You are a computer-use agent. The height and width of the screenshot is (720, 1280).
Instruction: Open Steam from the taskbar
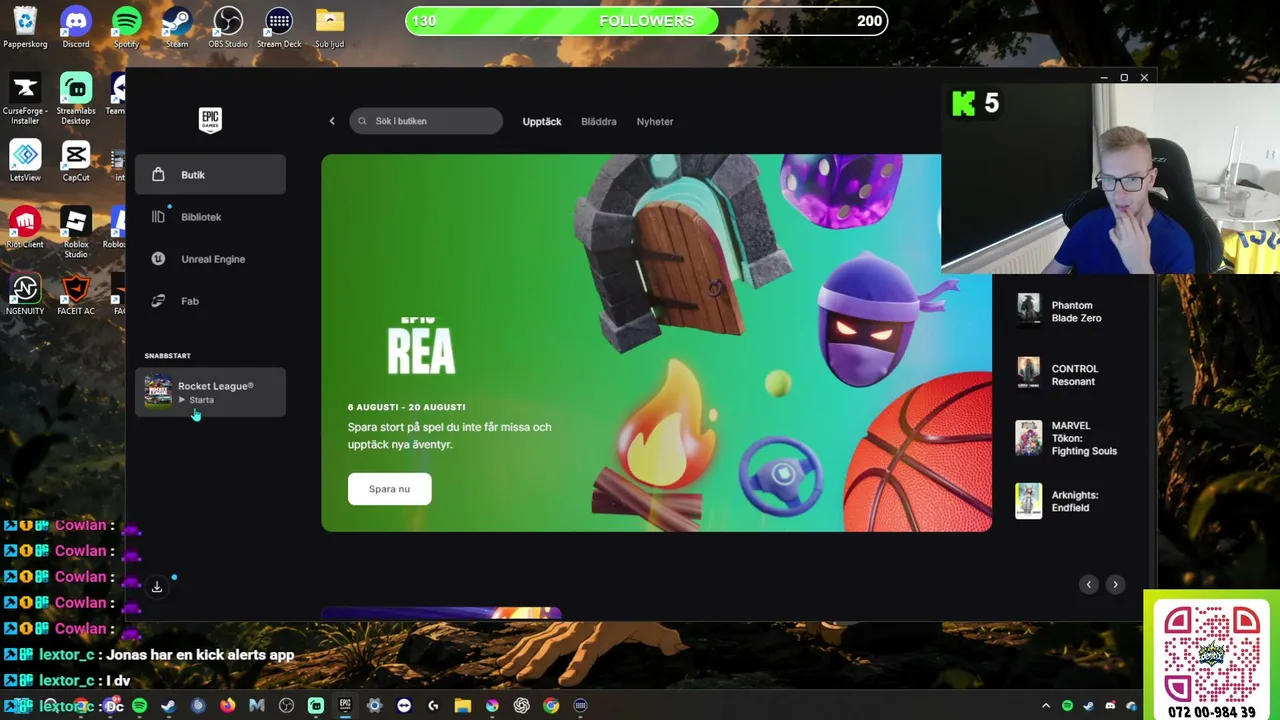click(168, 706)
